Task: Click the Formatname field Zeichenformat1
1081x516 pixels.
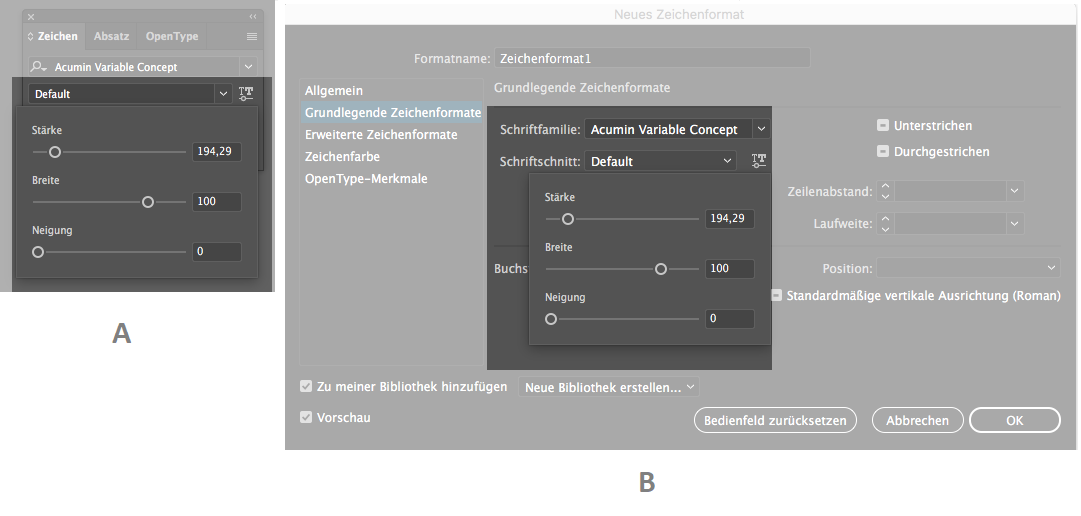Action: (x=652, y=58)
